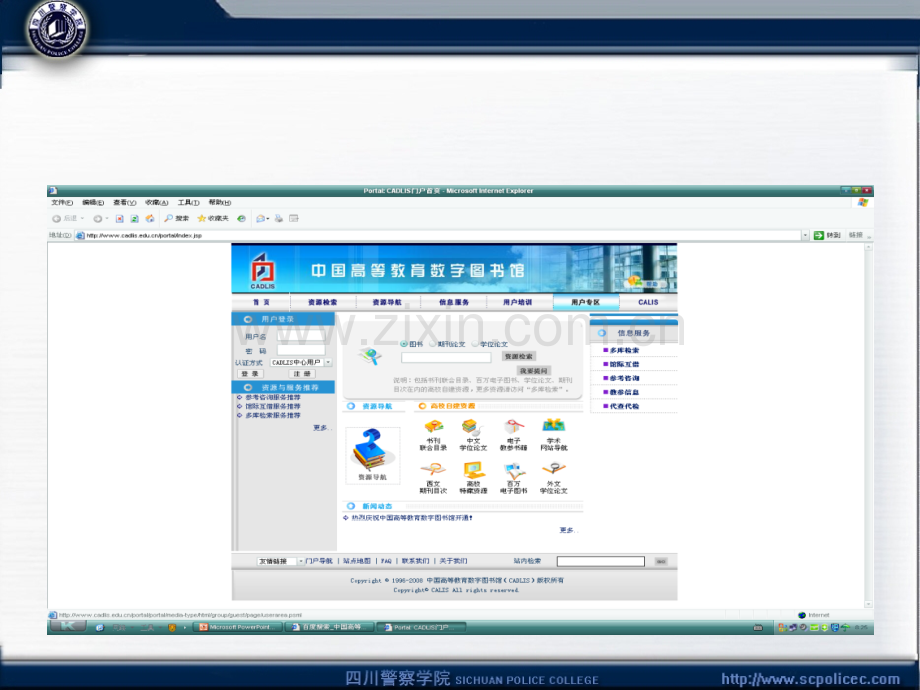The image size is (920, 690).
Task: Open the 学术网站导航 resource icon
Action: click(x=553, y=428)
